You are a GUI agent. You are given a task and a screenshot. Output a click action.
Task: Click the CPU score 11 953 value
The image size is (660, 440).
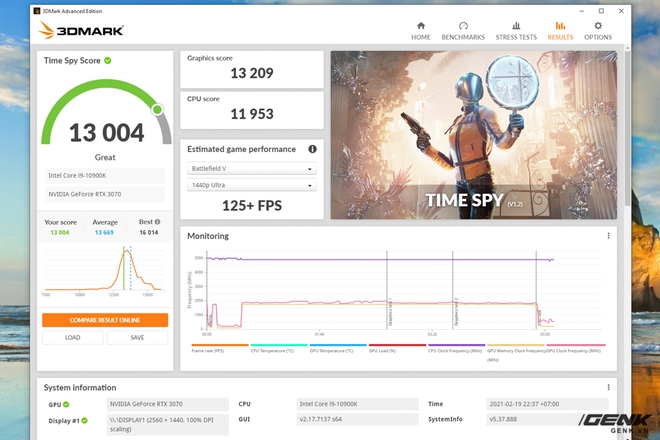(252, 114)
